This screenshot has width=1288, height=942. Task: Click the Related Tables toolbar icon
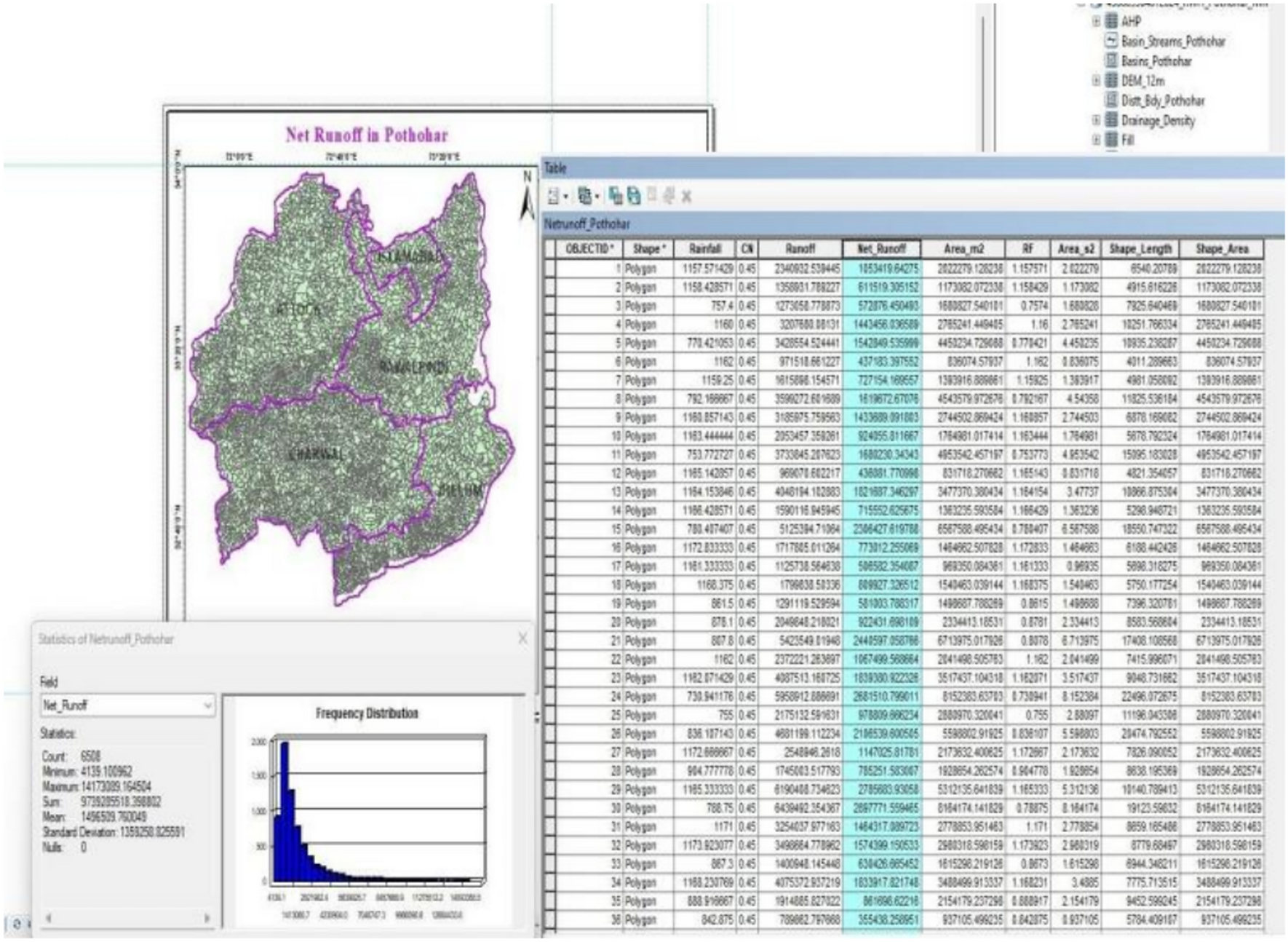(584, 196)
